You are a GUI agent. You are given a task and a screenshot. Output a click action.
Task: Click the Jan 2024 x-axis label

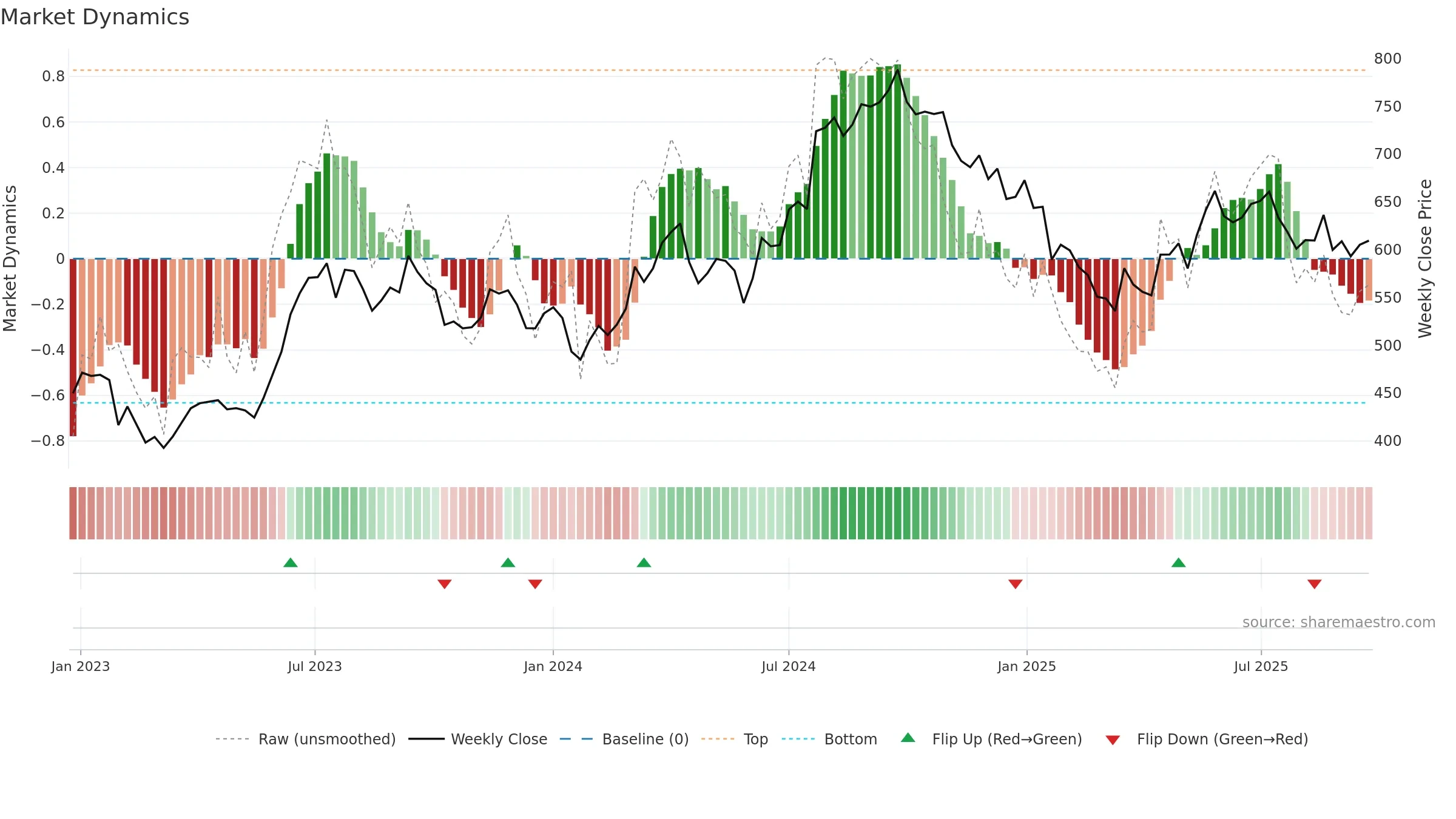pos(553,667)
